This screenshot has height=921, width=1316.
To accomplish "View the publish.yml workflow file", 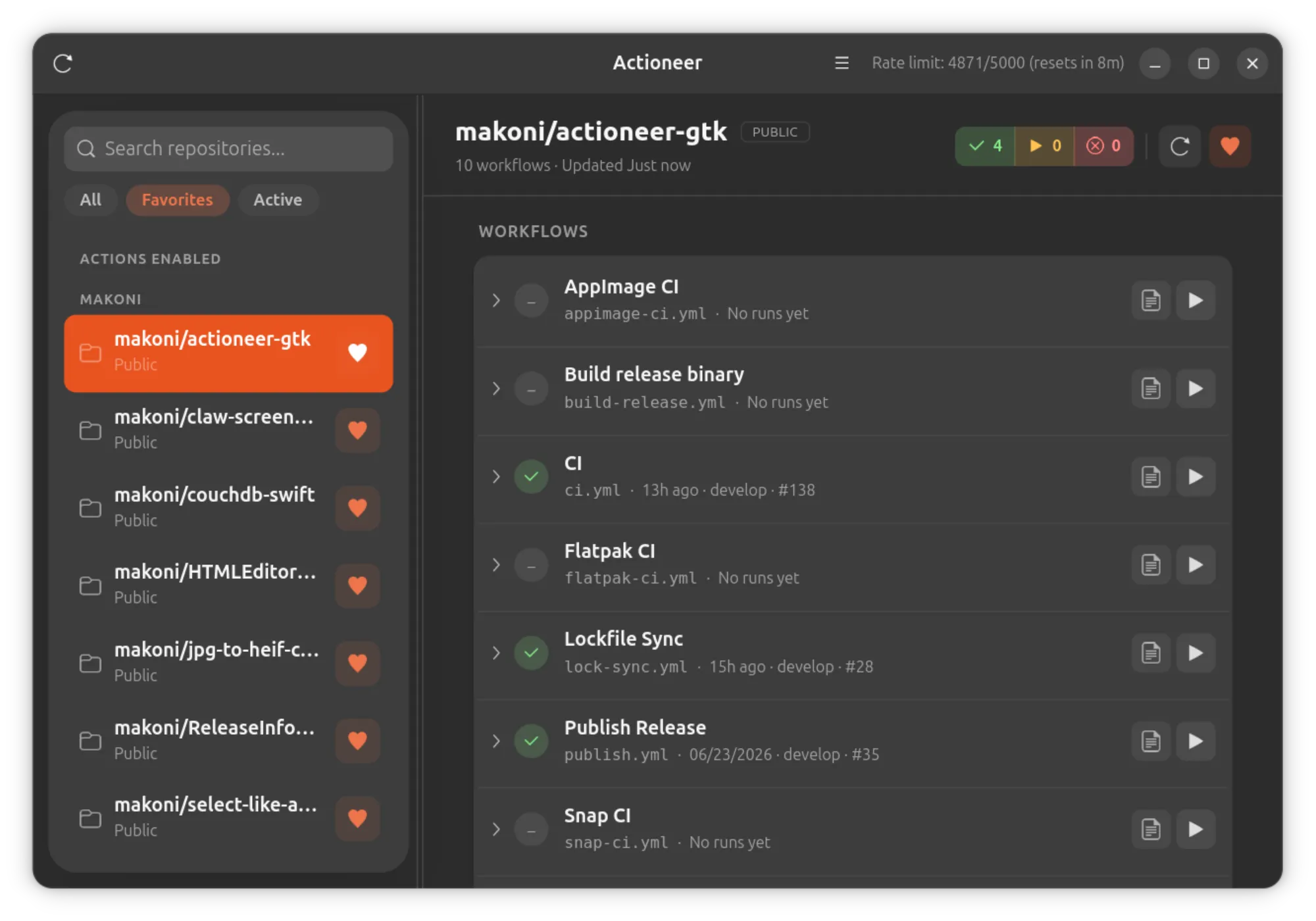I will point(1151,741).
